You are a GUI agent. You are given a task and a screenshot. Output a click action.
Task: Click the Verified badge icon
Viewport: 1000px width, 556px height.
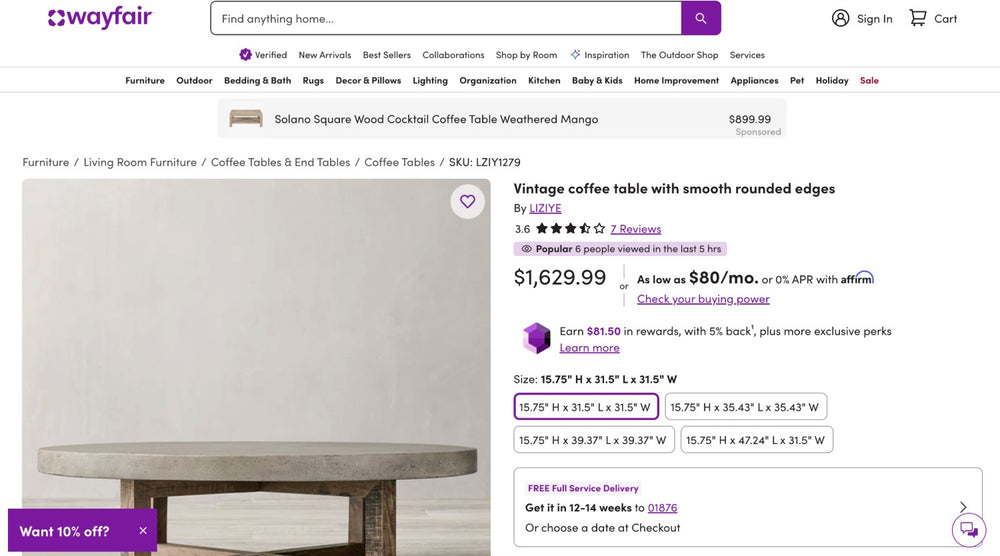pos(246,55)
